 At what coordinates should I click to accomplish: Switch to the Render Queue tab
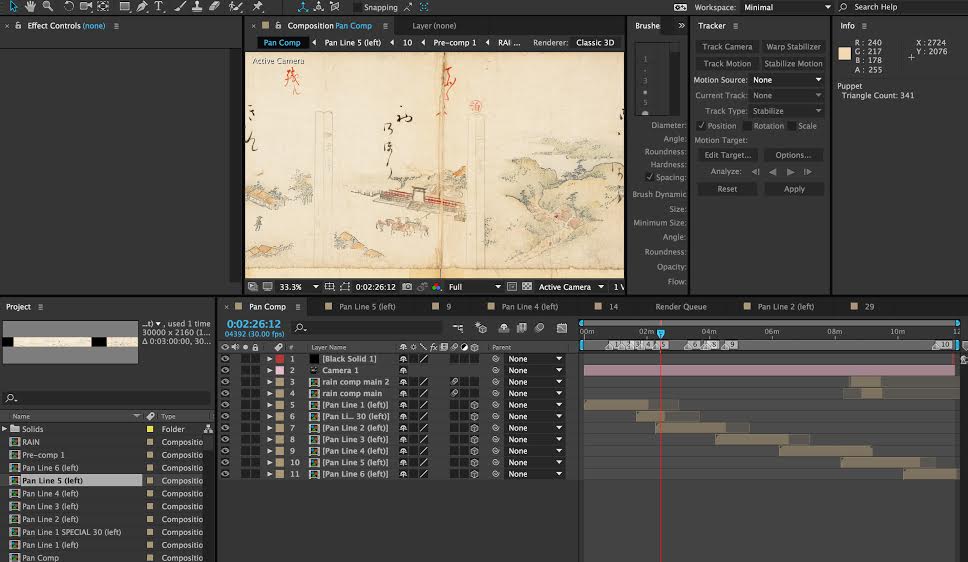(x=681, y=307)
